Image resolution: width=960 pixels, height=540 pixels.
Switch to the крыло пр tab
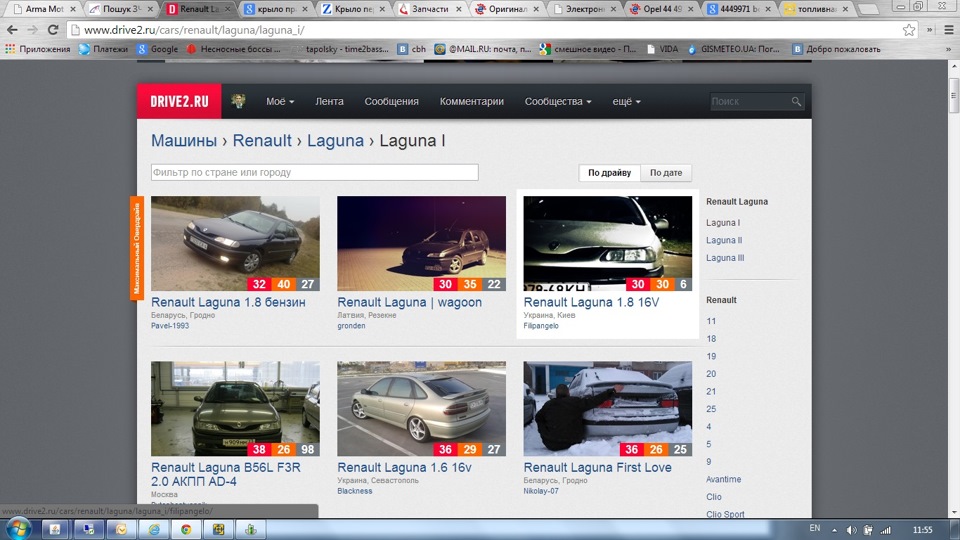point(276,9)
